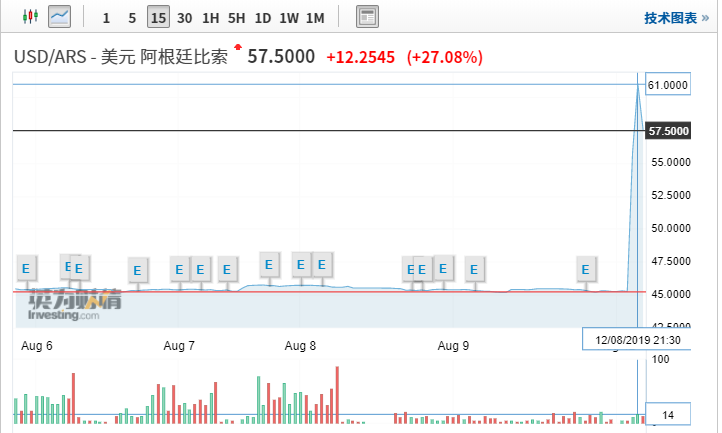
Task: Open the E event marker above Aug 7
Action: [x=179, y=268]
